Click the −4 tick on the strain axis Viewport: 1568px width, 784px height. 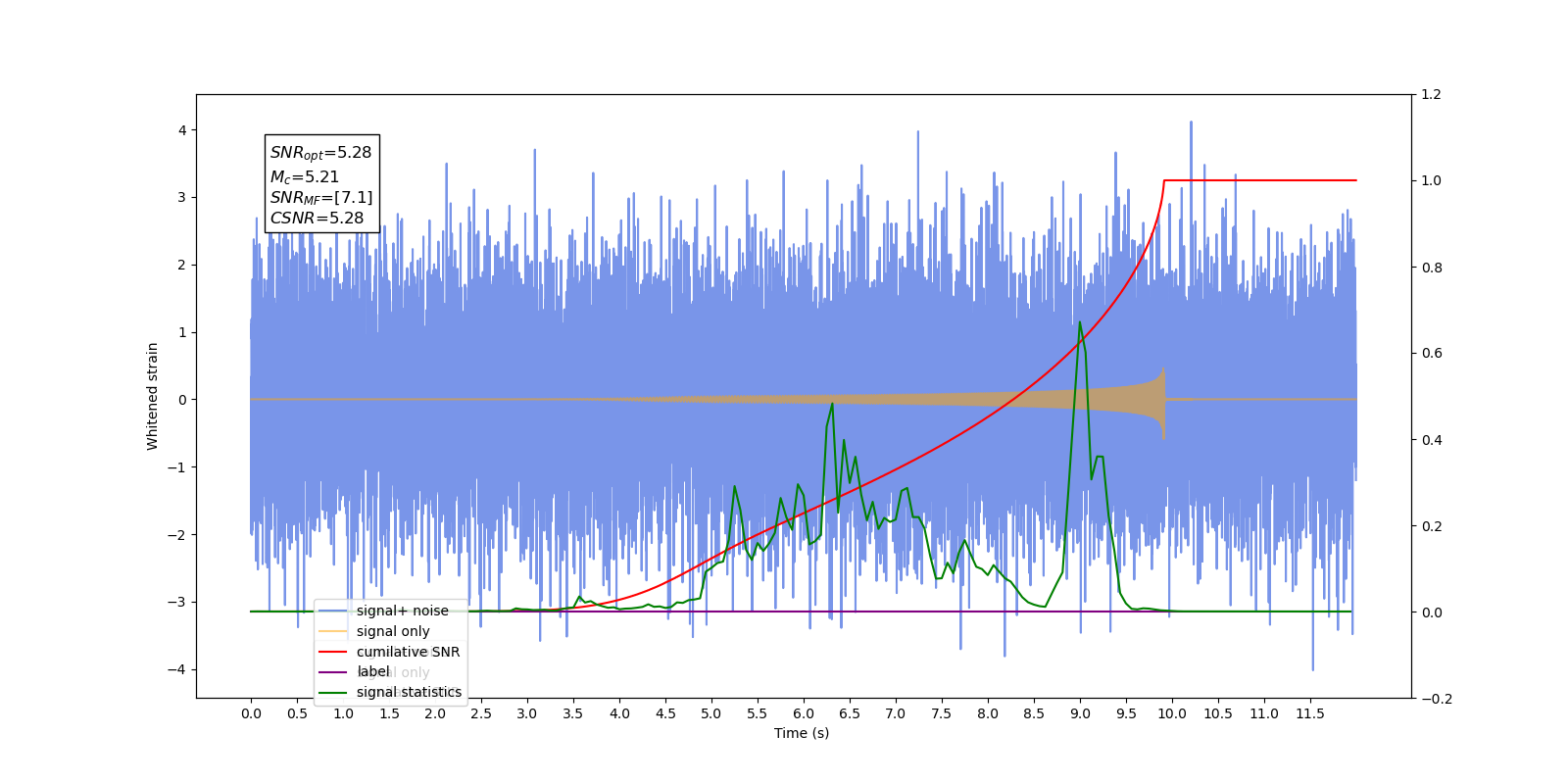[x=176, y=669]
